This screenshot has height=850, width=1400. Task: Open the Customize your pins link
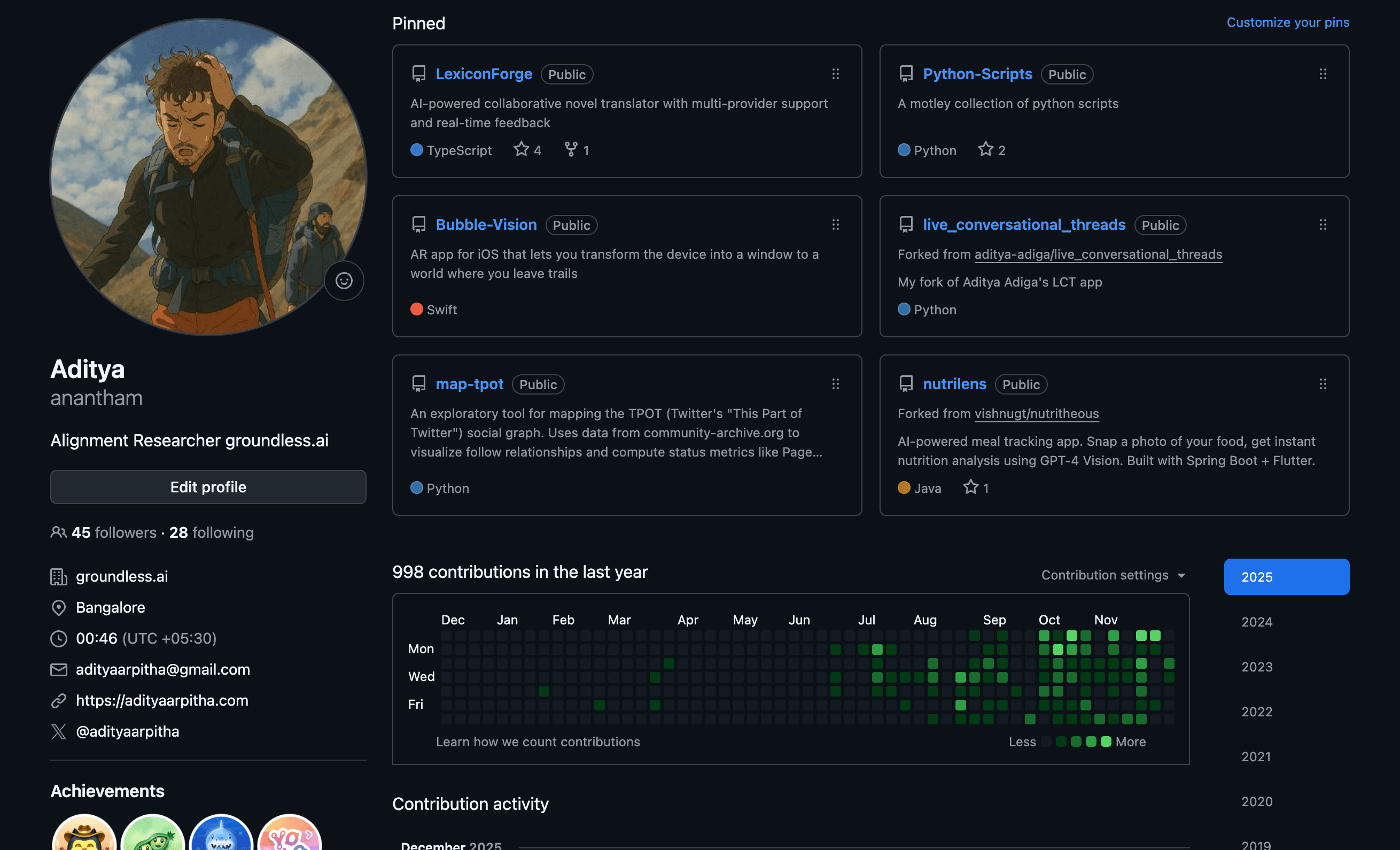pos(1287,22)
